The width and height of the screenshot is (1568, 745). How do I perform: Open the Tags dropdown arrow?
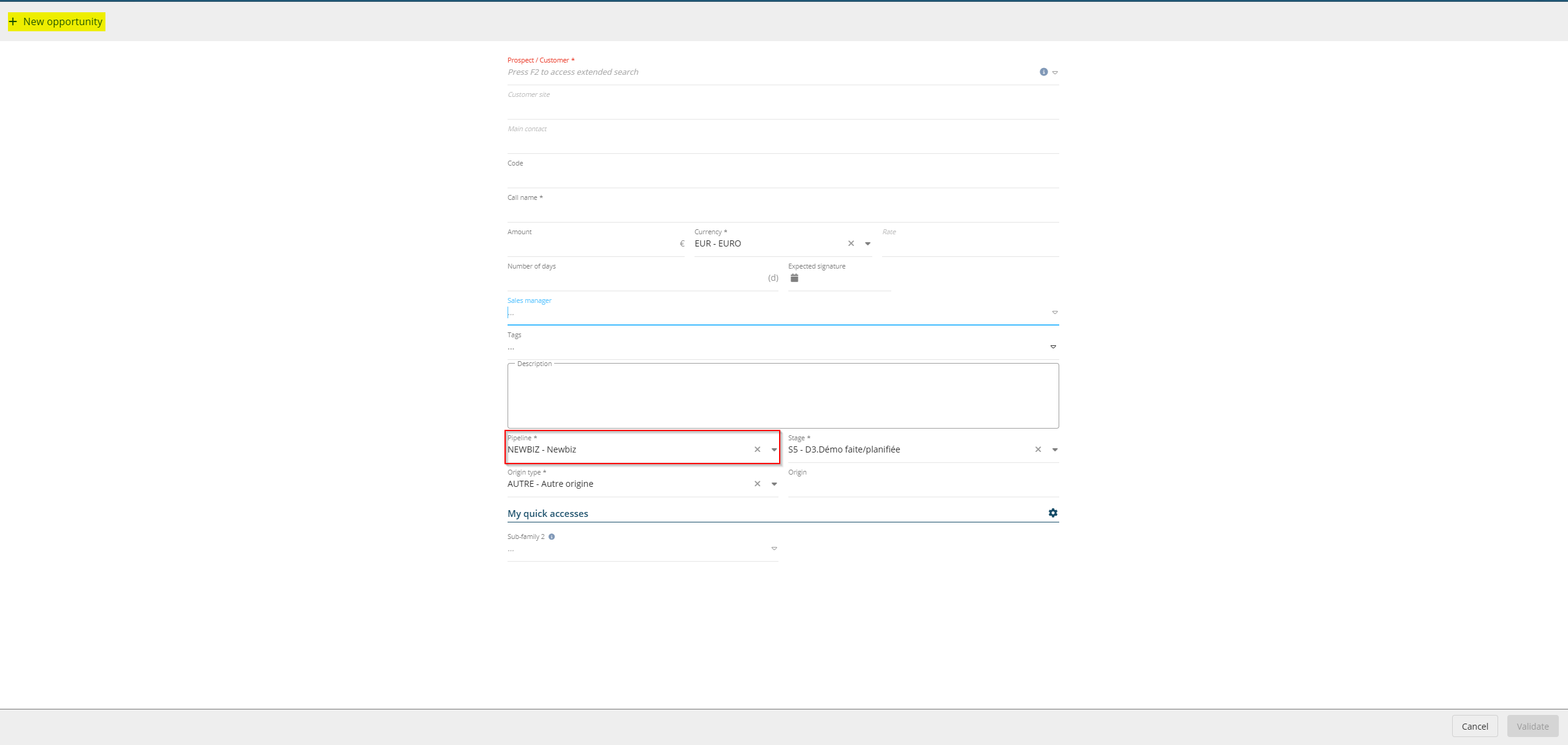[1053, 347]
